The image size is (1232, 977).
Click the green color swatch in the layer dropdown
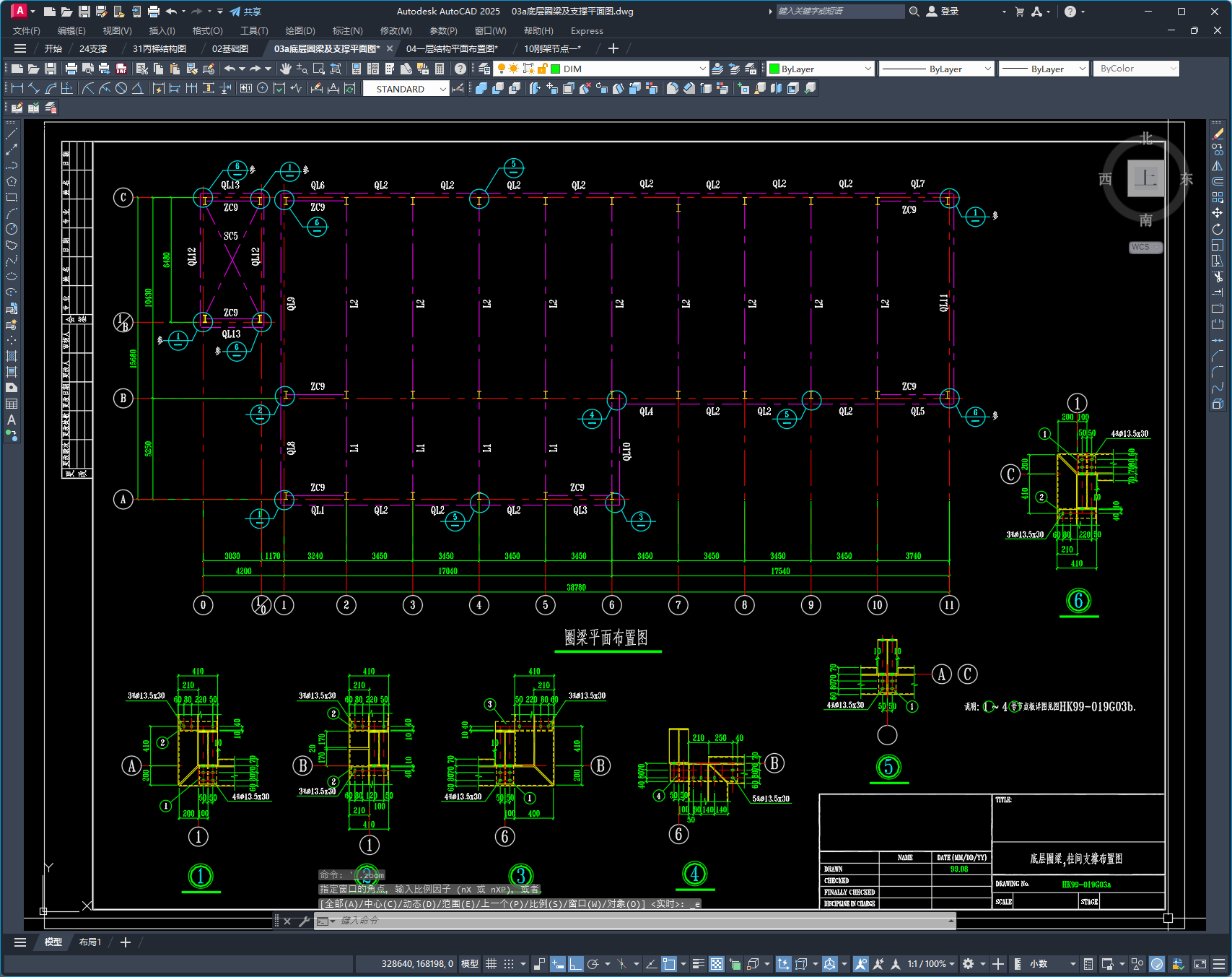tap(556, 69)
